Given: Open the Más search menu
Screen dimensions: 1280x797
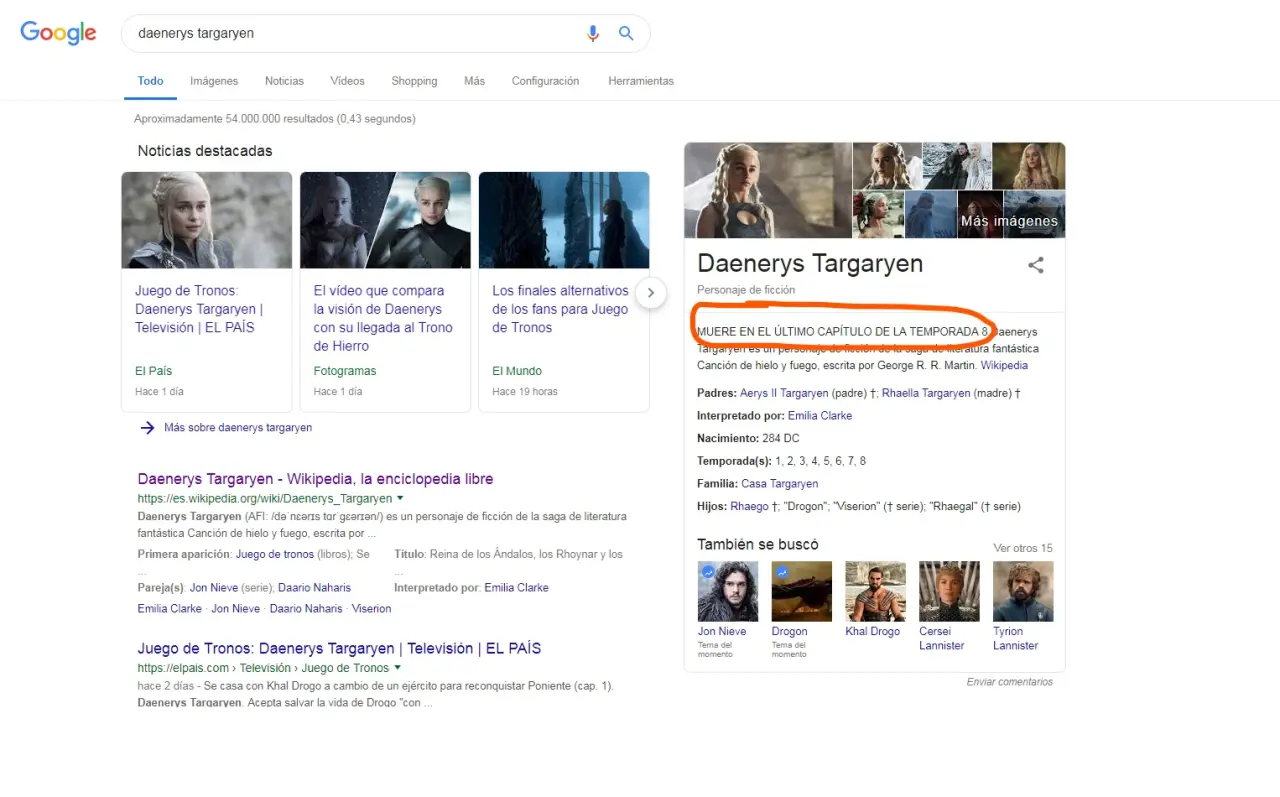Looking at the screenshot, I should pyautogui.click(x=474, y=81).
